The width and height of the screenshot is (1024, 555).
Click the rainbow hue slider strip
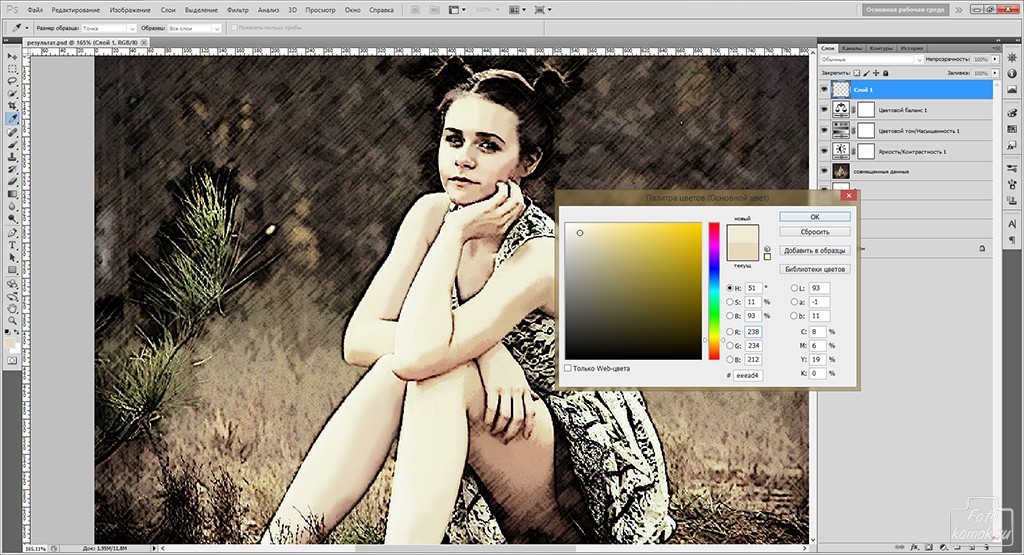(x=714, y=290)
